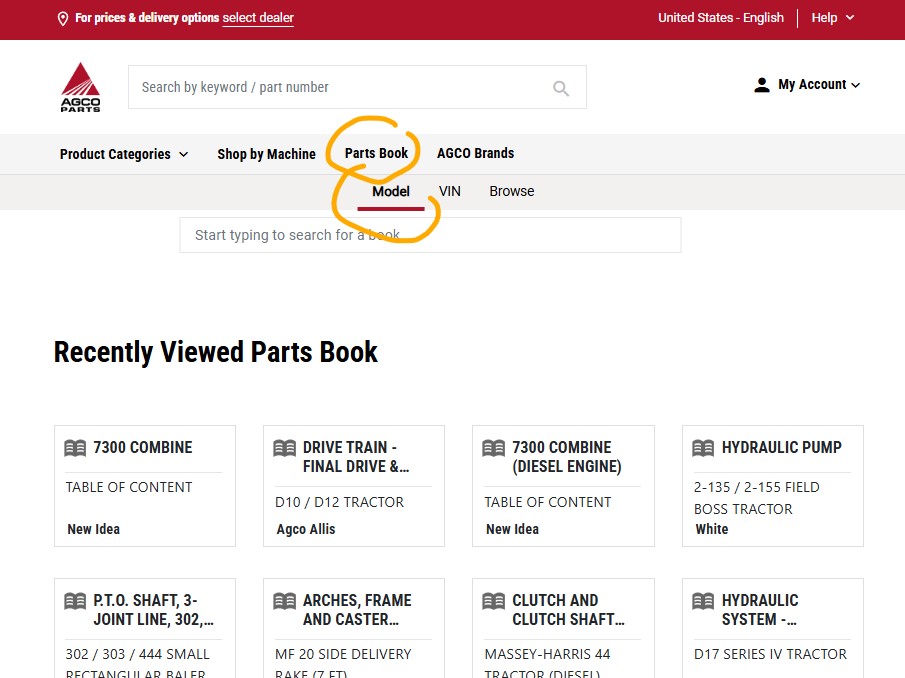This screenshot has height=678, width=905.
Task: Switch to the Model tab
Action: pyautogui.click(x=391, y=192)
